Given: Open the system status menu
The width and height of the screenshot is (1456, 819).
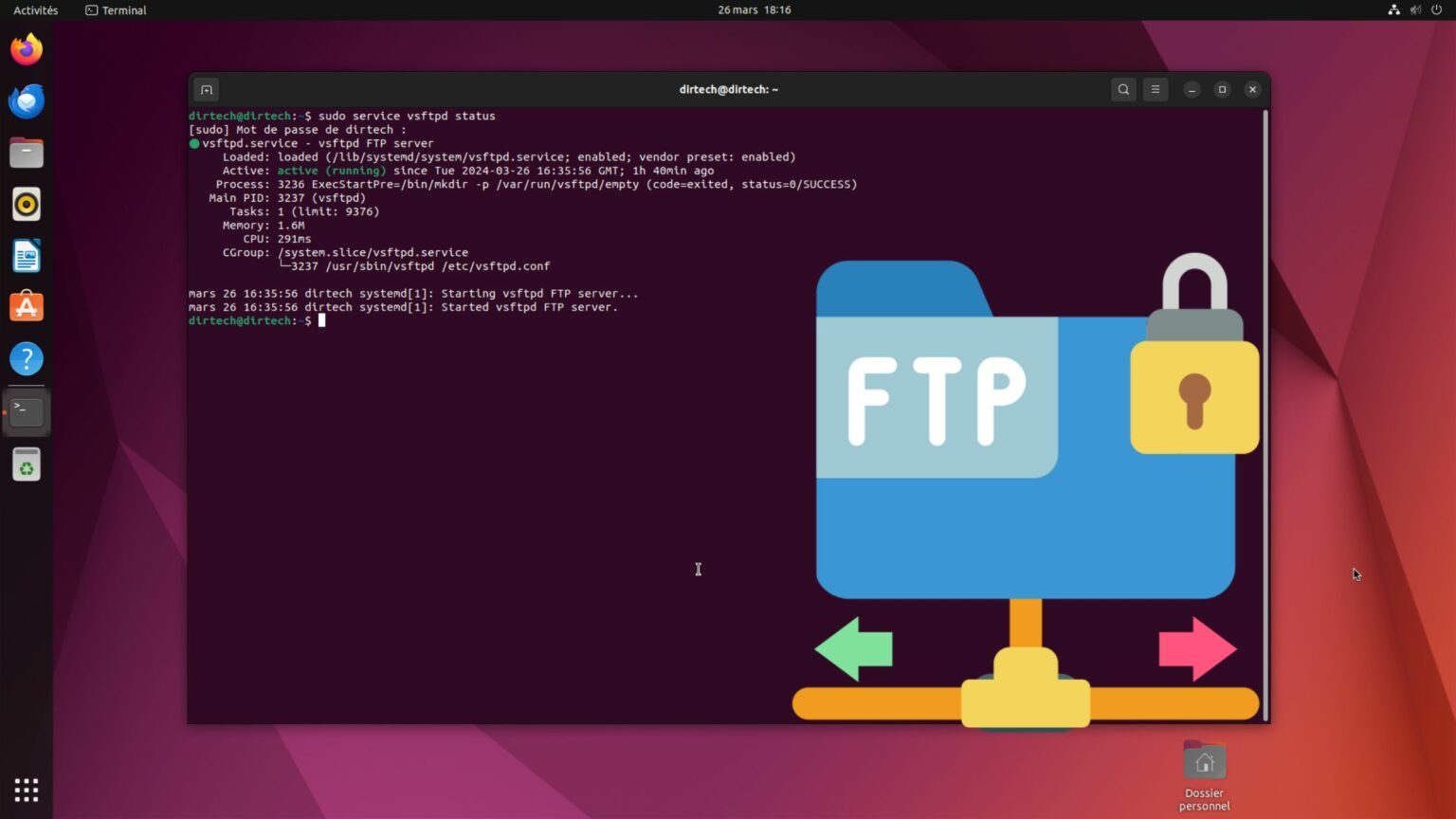Looking at the screenshot, I should tap(1415, 9).
